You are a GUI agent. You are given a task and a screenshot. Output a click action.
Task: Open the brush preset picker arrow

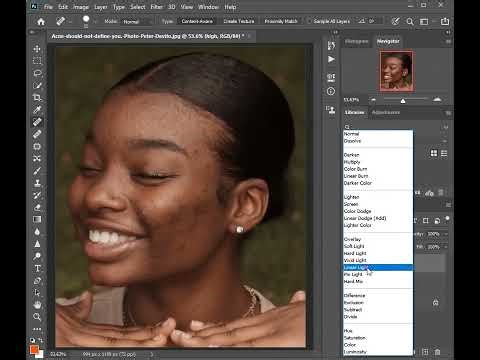94,22
